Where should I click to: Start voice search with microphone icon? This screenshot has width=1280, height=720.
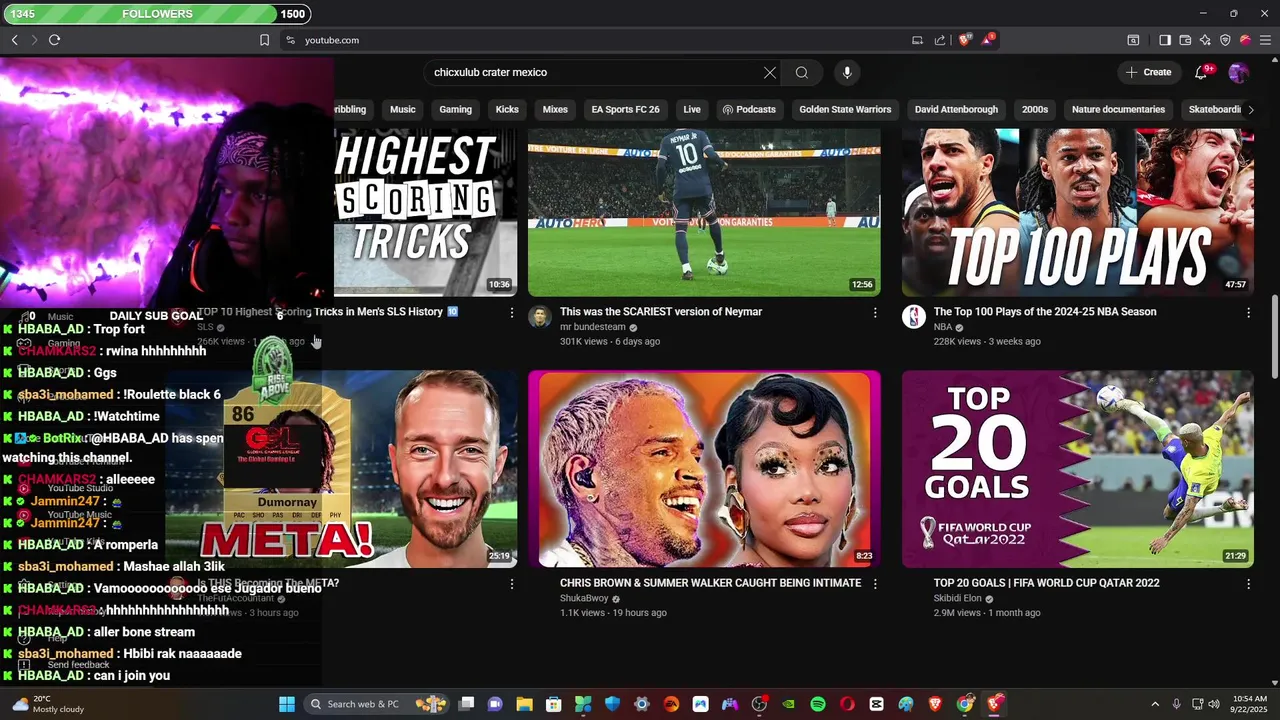point(847,72)
